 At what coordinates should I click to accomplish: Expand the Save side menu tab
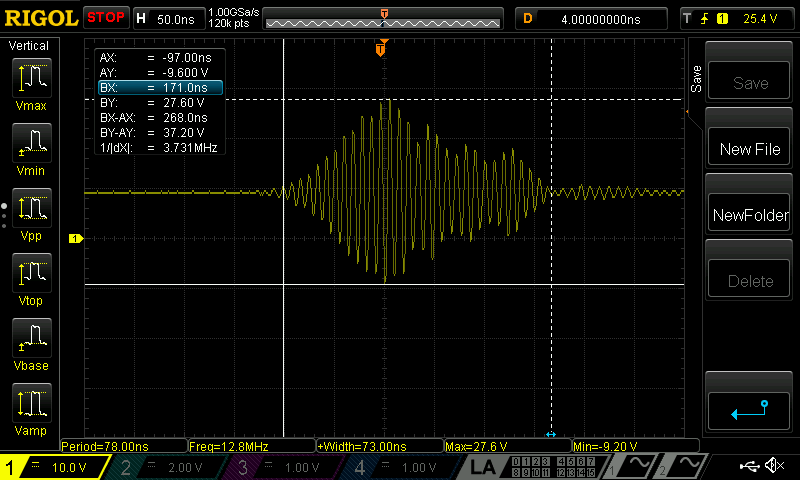[695, 81]
